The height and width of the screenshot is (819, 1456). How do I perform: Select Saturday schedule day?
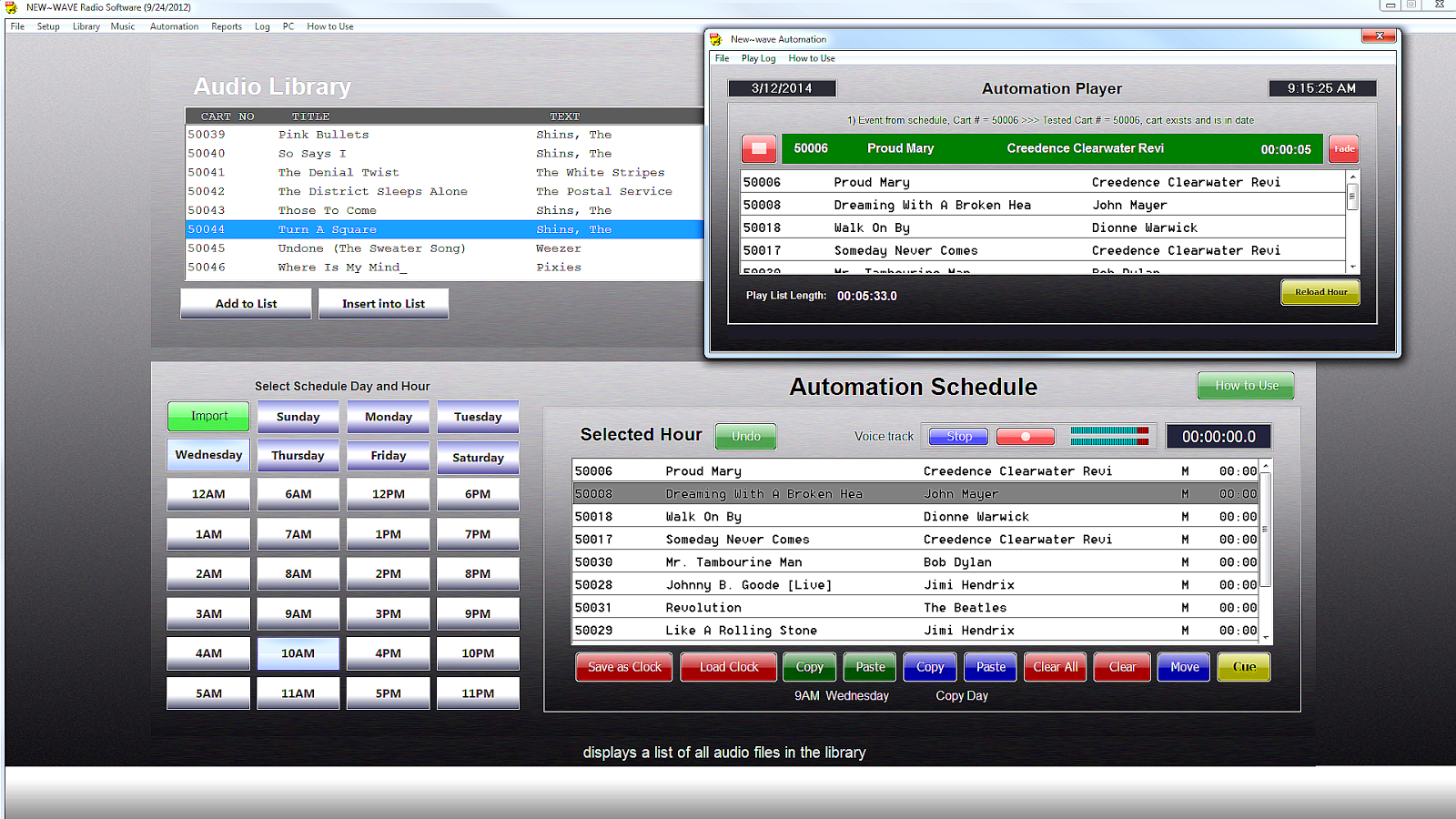pyautogui.click(x=478, y=458)
